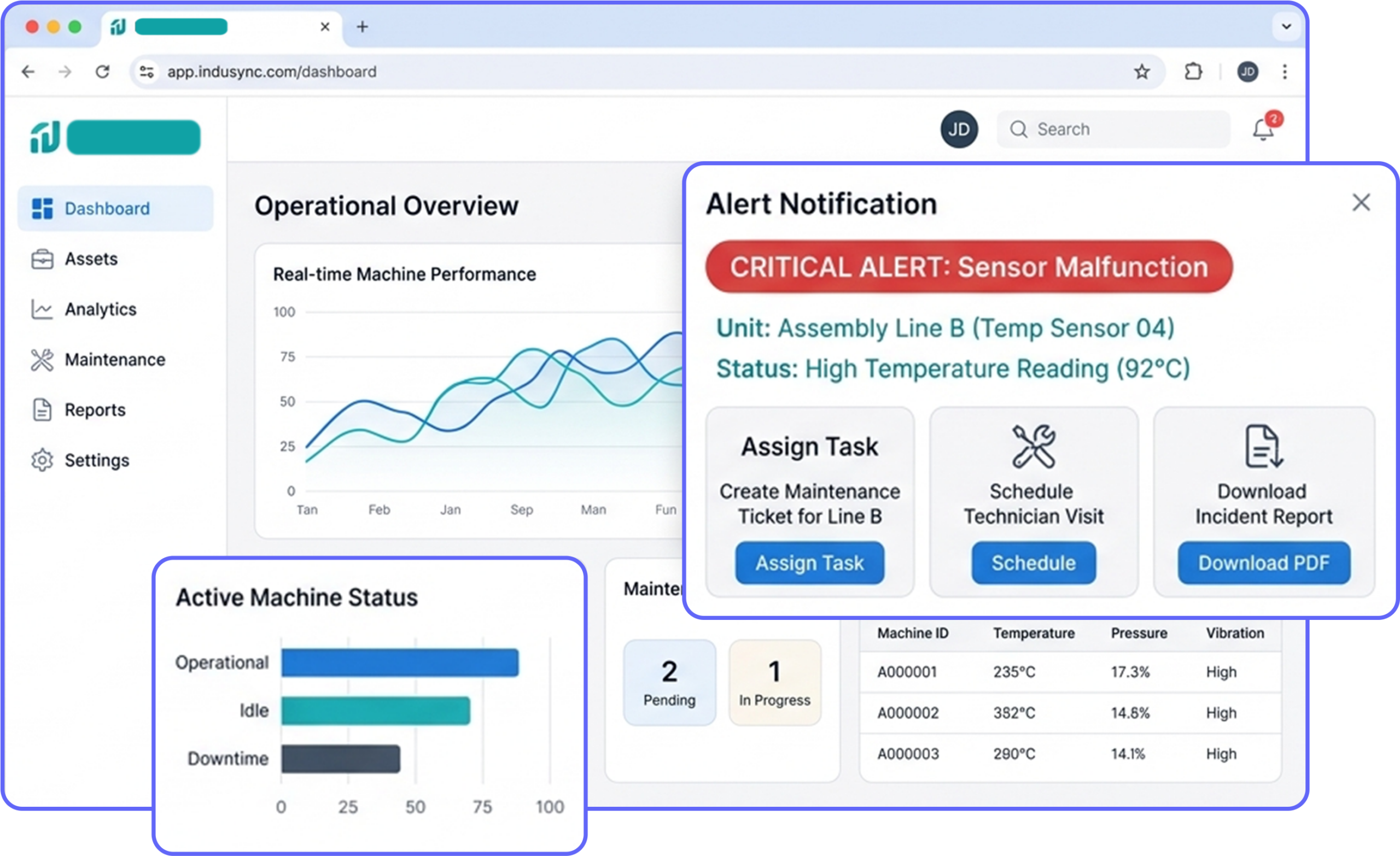The image size is (1400, 856).
Task: Click the browser forward arrow
Action: [x=65, y=72]
